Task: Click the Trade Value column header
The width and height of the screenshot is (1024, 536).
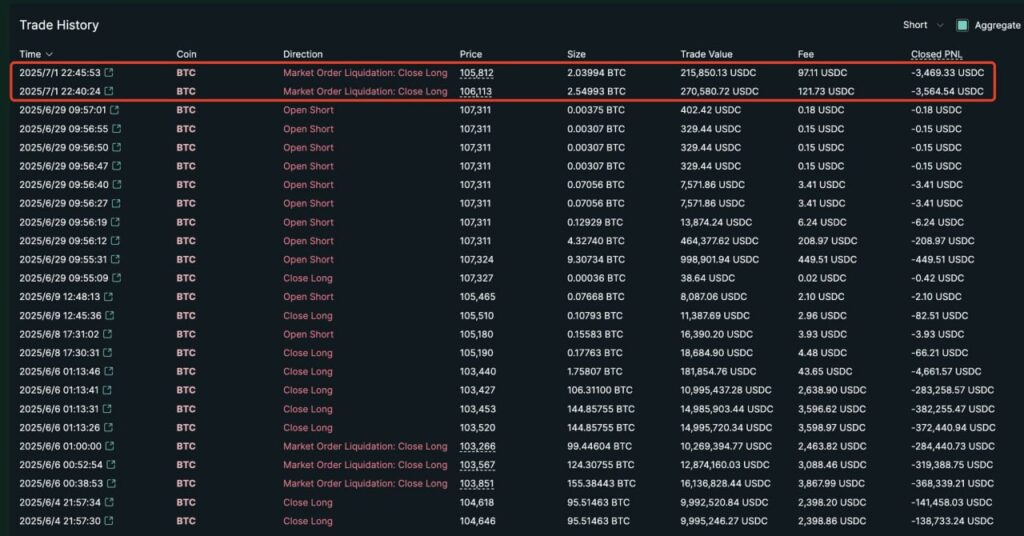Action: coord(706,54)
